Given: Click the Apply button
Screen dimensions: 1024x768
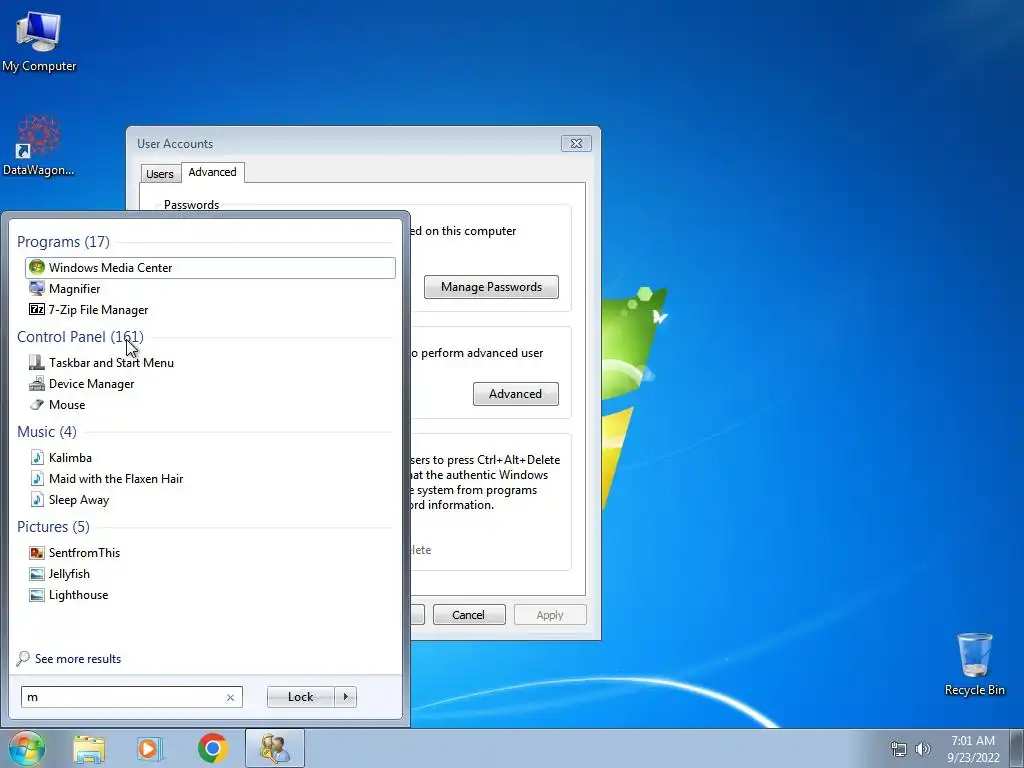Looking at the screenshot, I should click(x=550, y=615).
